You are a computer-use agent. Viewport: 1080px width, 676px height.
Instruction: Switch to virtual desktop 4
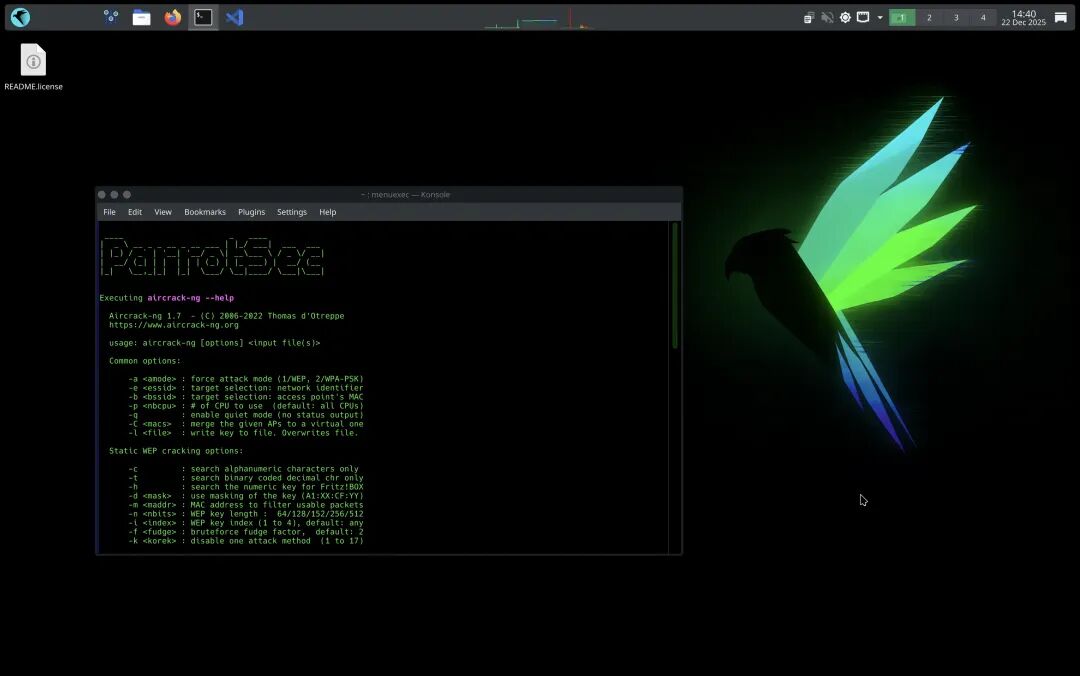point(984,17)
